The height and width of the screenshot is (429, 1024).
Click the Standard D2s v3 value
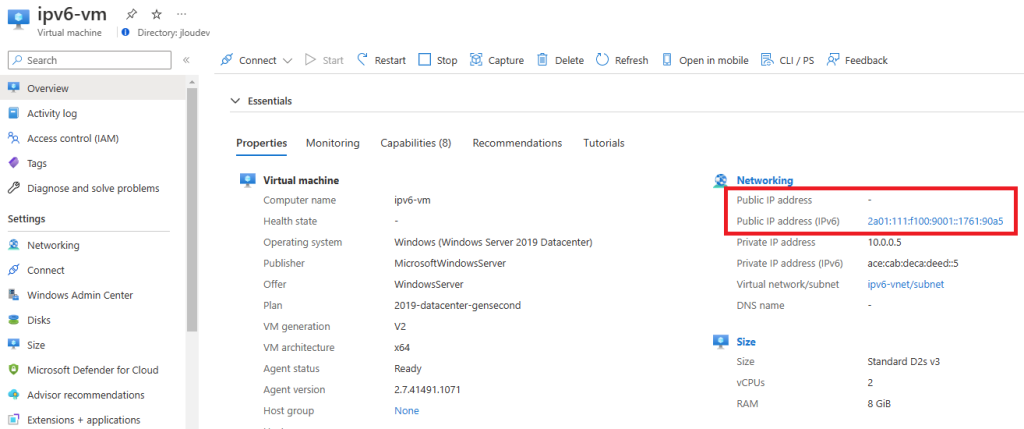tap(904, 361)
